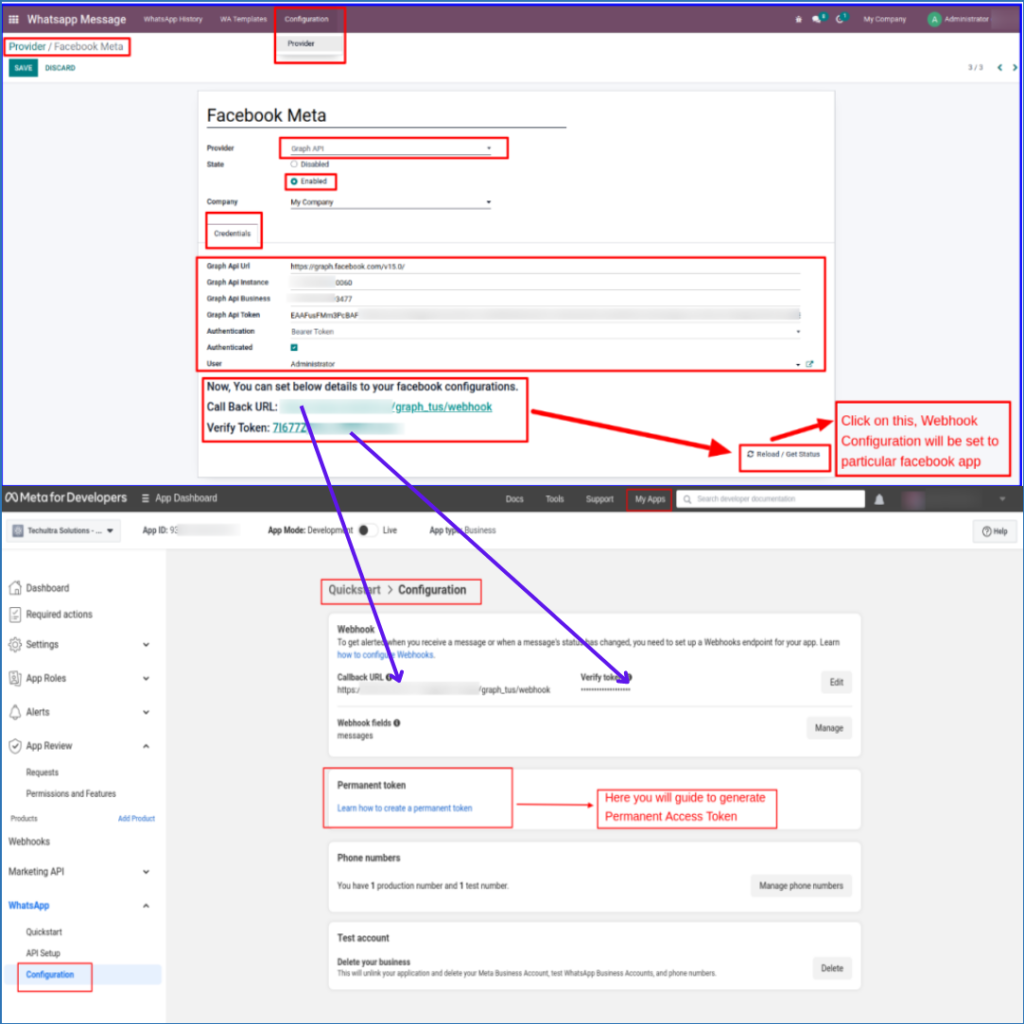This screenshot has height=1024, width=1024.
Task: Click the Webhook Edit button
Action: click(x=837, y=682)
